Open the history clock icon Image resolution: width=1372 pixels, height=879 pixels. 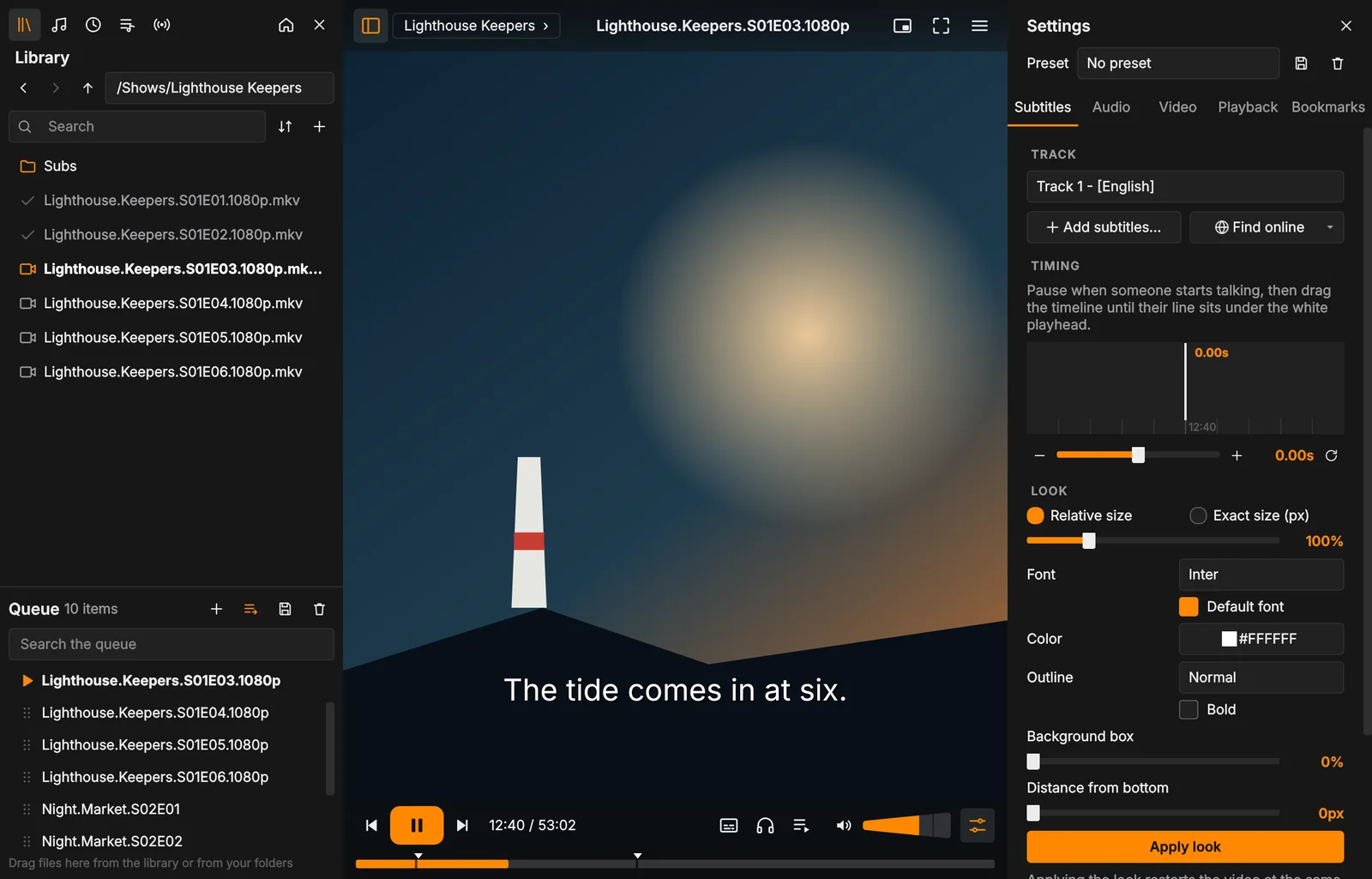pyautogui.click(x=93, y=25)
